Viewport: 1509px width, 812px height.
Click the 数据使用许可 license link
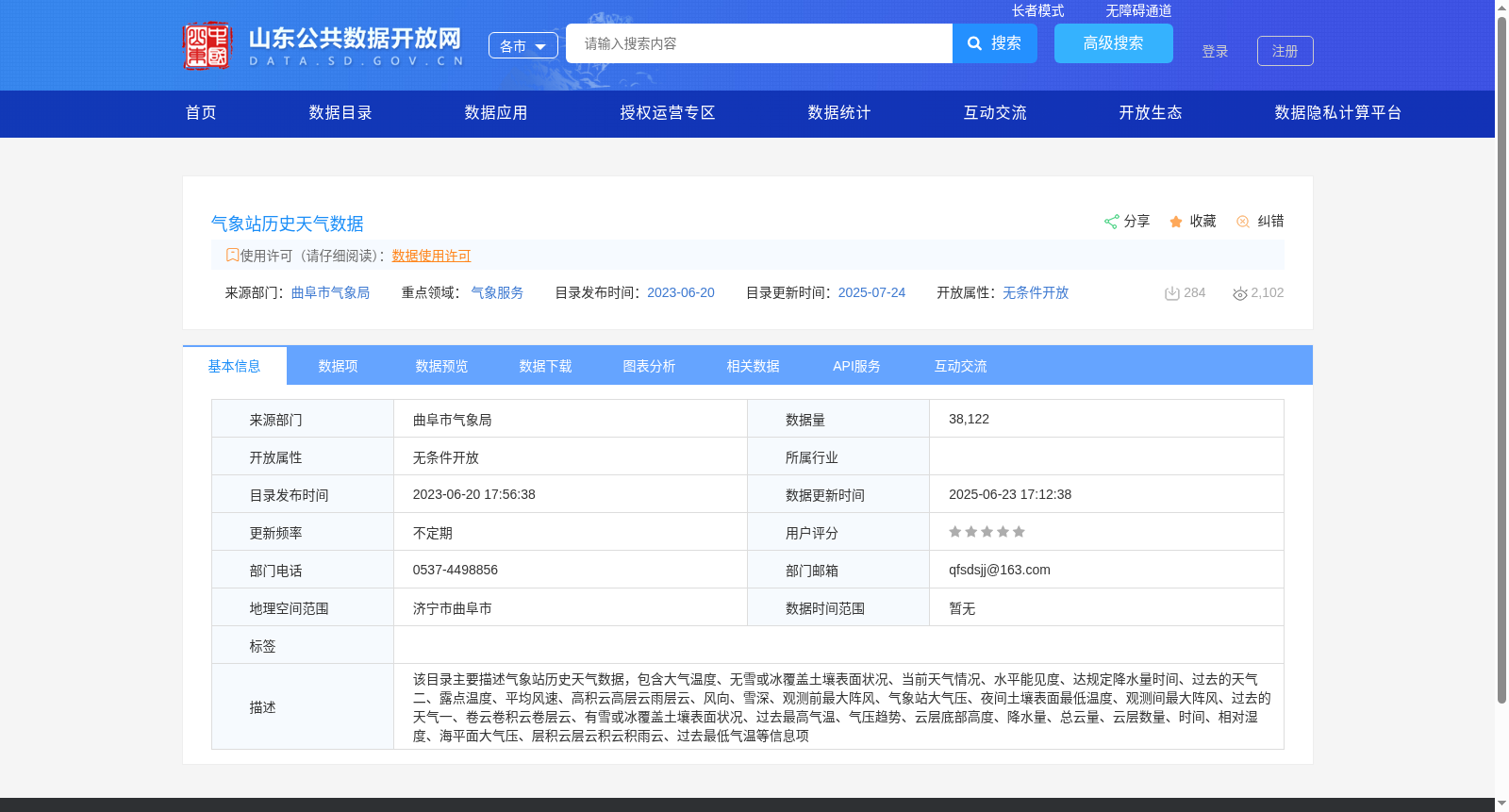431,256
